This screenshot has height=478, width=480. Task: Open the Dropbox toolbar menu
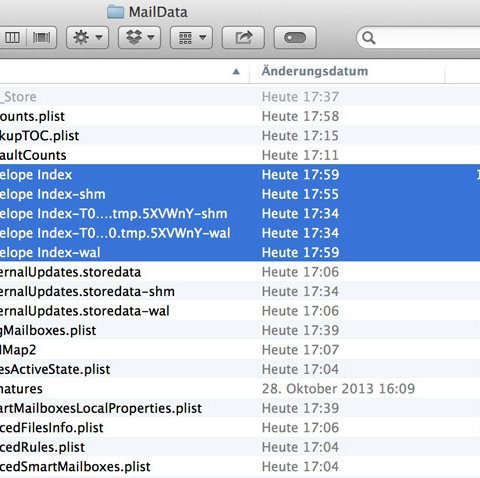(139, 38)
